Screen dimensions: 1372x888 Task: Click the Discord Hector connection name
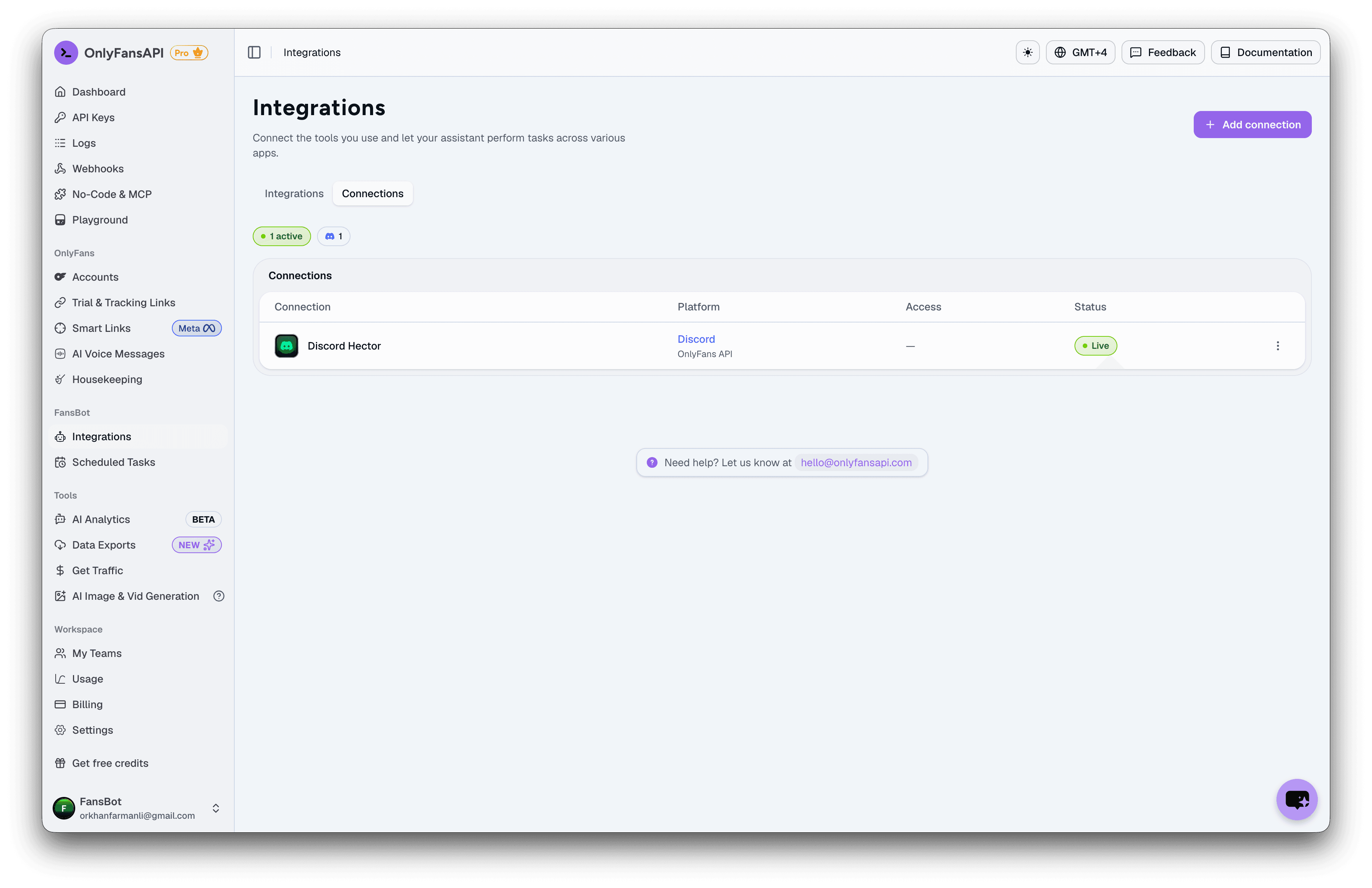344,346
